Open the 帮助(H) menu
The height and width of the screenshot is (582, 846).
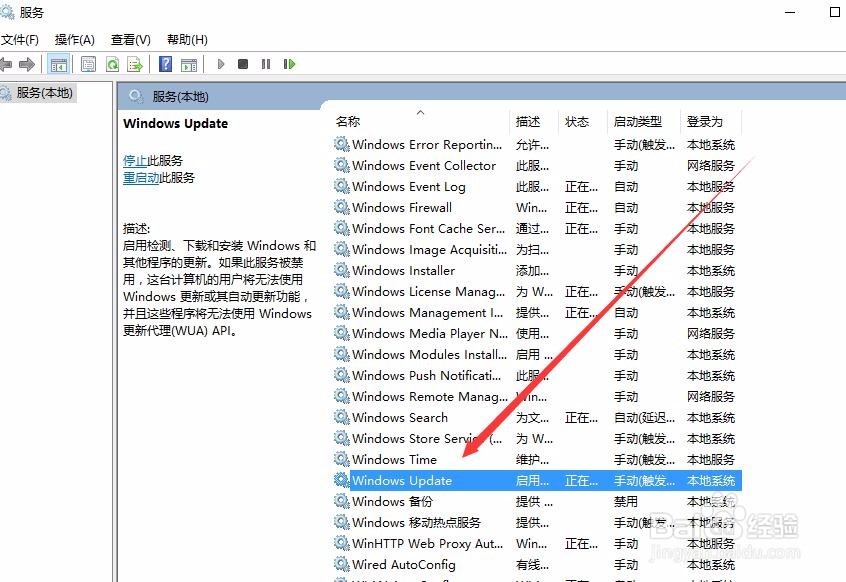coord(187,39)
